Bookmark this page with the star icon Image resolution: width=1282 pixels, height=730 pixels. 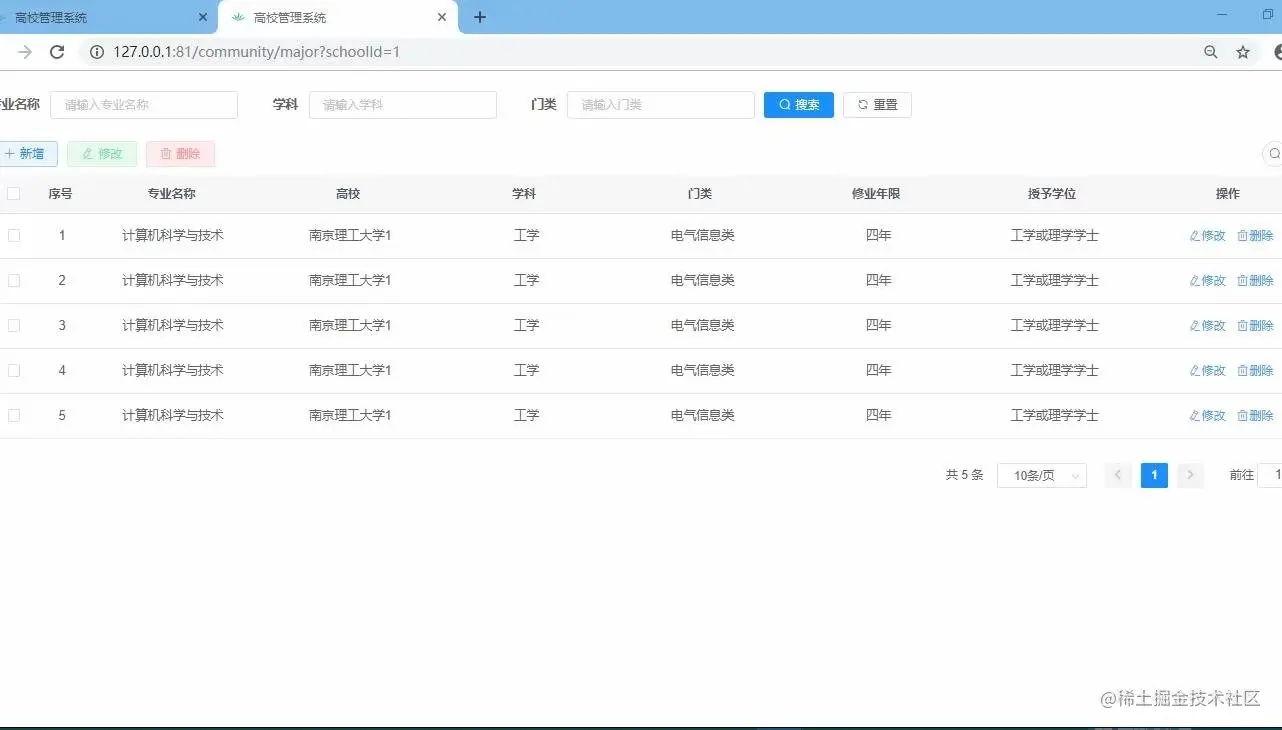coord(1243,52)
